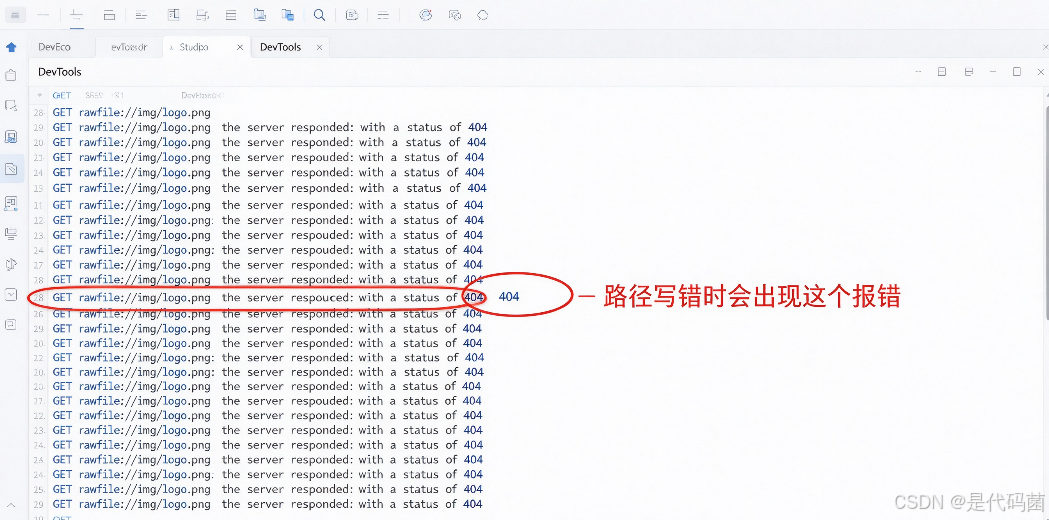
Task: Click the gray rectangular button at the toolbar start
Action: click(15, 15)
